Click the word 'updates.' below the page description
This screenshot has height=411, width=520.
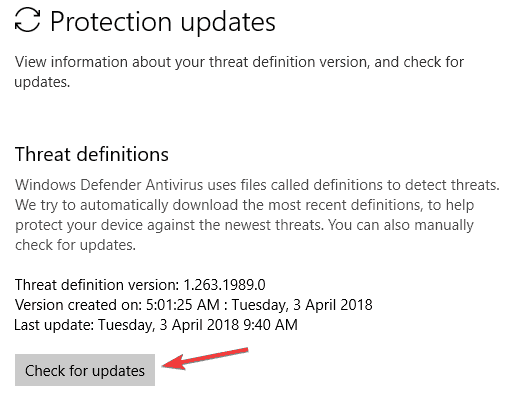42,82
